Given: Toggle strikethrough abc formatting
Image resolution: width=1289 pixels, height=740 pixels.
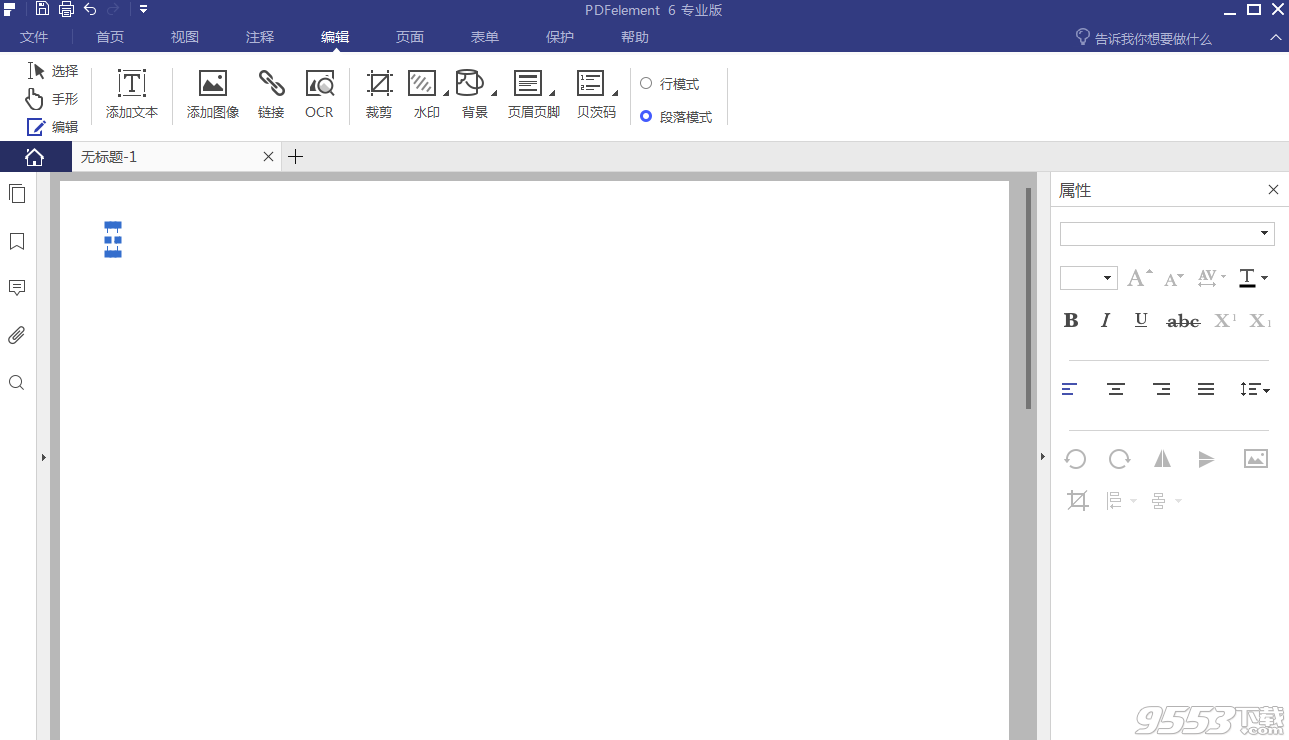Looking at the screenshot, I should click(x=1183, y=321).
